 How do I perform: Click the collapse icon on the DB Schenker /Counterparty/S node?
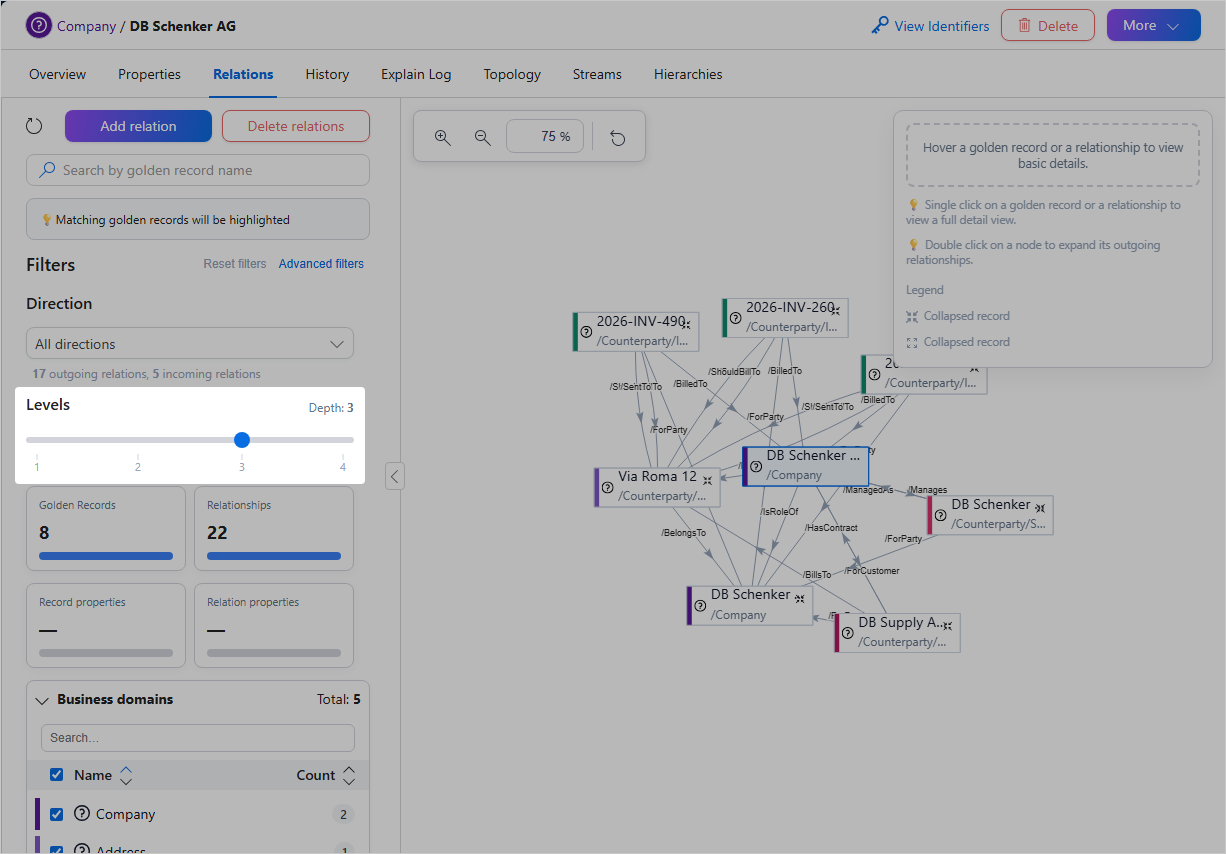1040,508
